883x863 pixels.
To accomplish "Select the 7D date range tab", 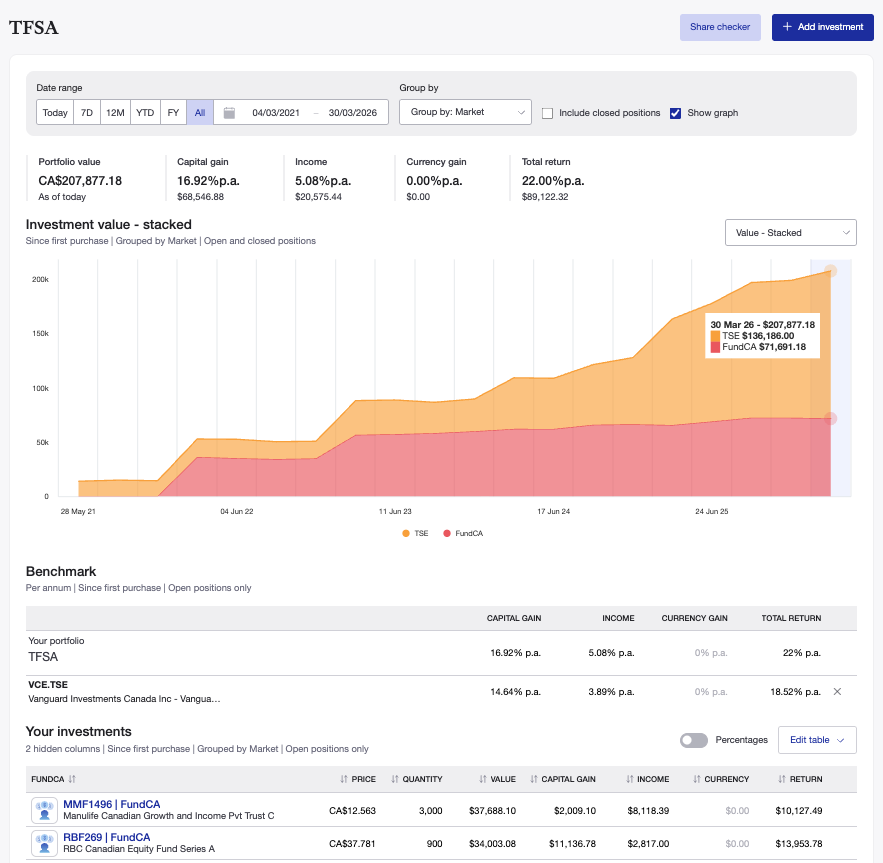I will point(87,112).
